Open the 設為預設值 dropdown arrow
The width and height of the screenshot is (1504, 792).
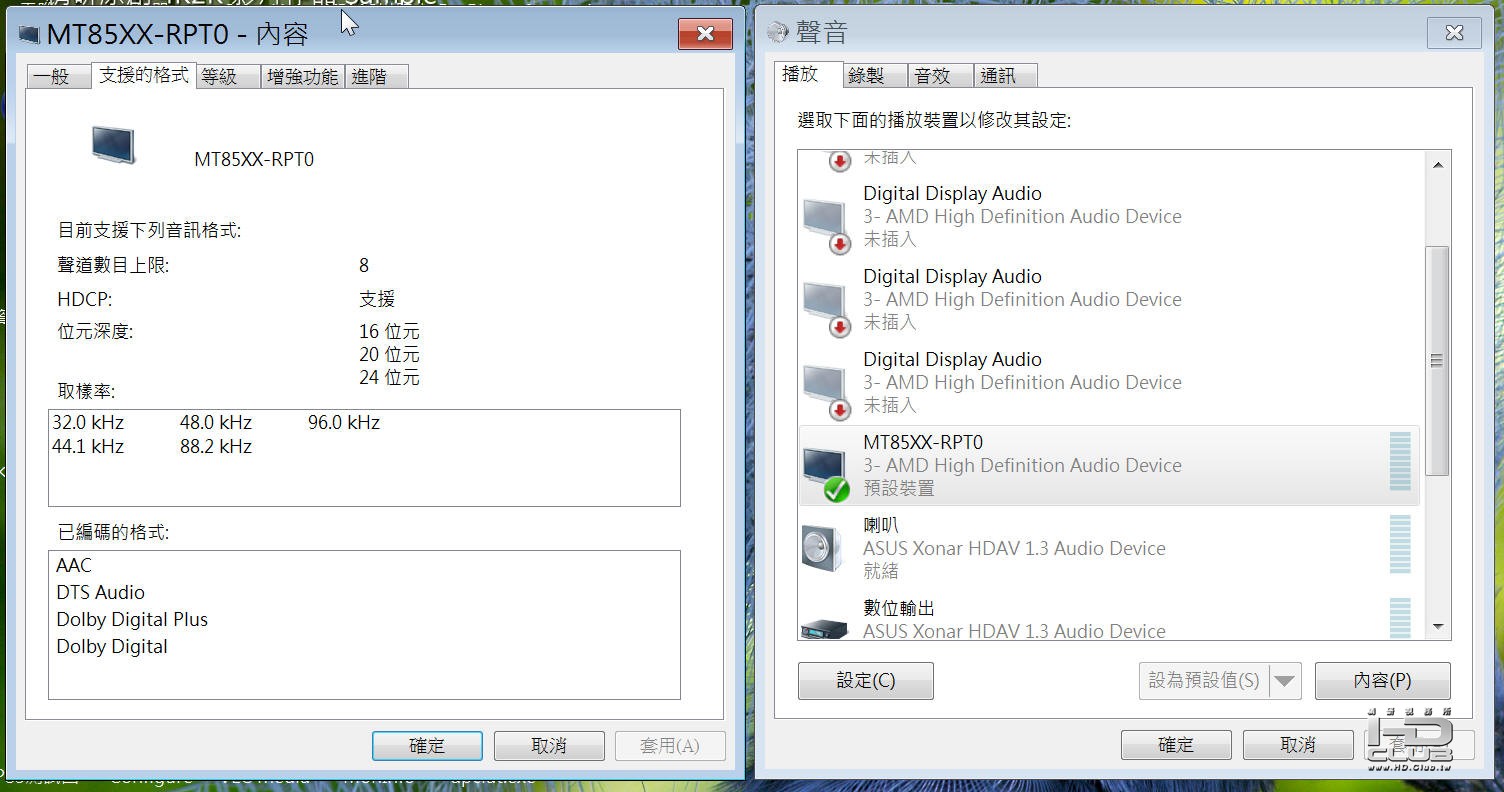point(1285,681)
